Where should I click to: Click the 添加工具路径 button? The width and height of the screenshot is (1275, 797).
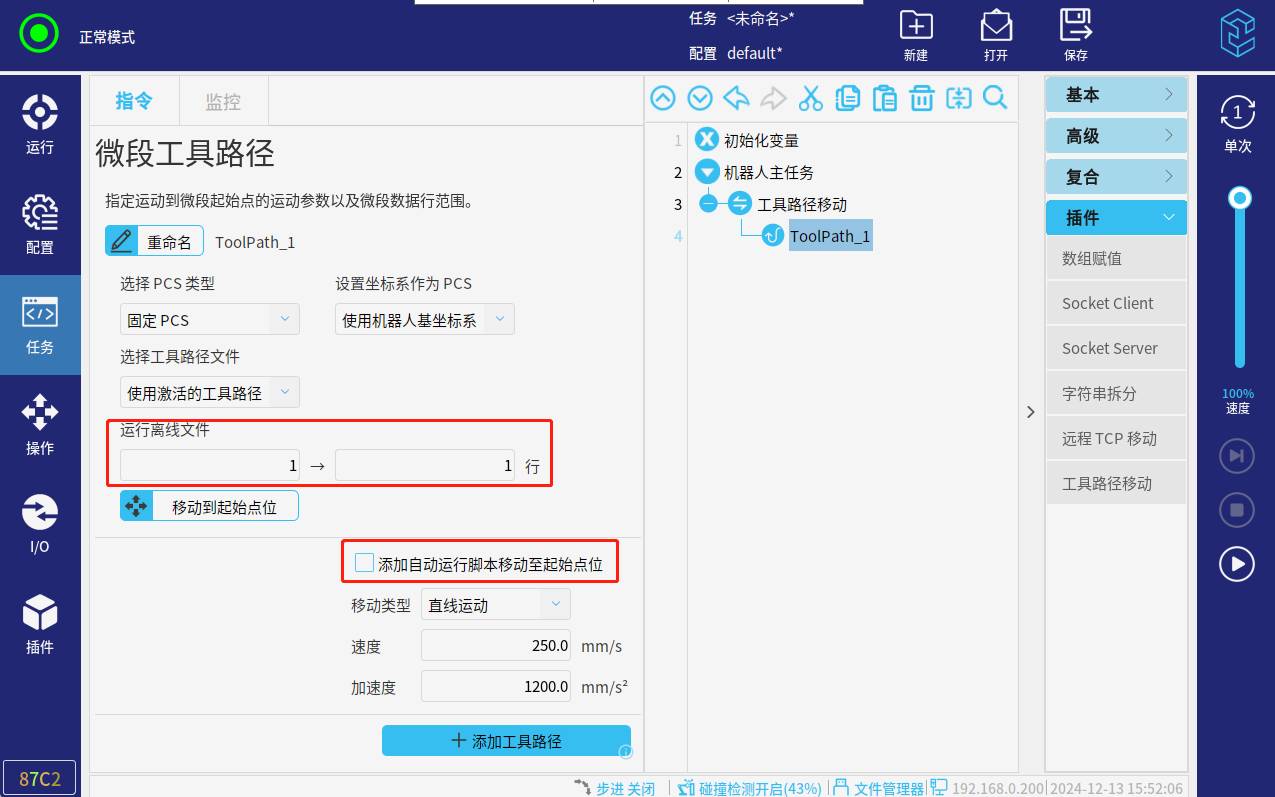[x=506, y=741]
